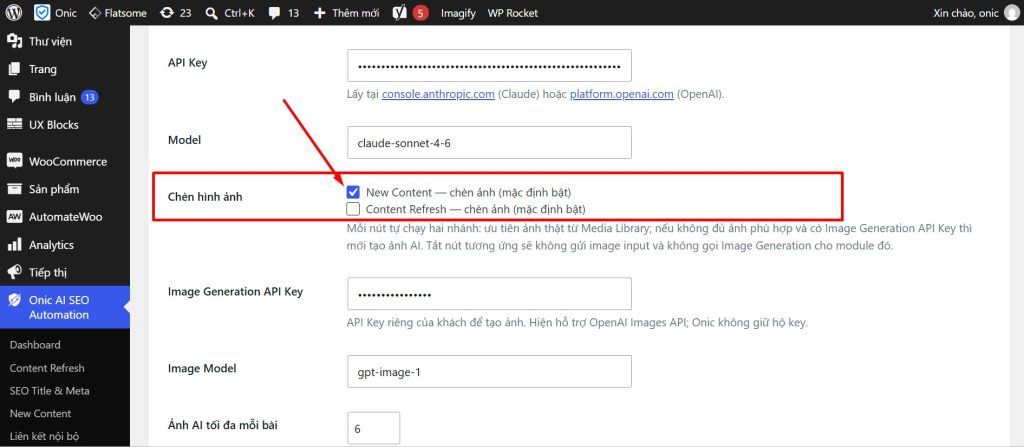Open console.anthropic.com link
The image size is (1024, 447).
[438, 94]
